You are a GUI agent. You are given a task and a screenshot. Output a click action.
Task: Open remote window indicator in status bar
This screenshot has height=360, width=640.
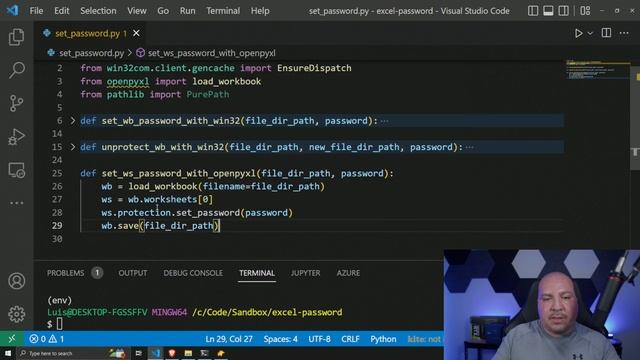point(12,339)
